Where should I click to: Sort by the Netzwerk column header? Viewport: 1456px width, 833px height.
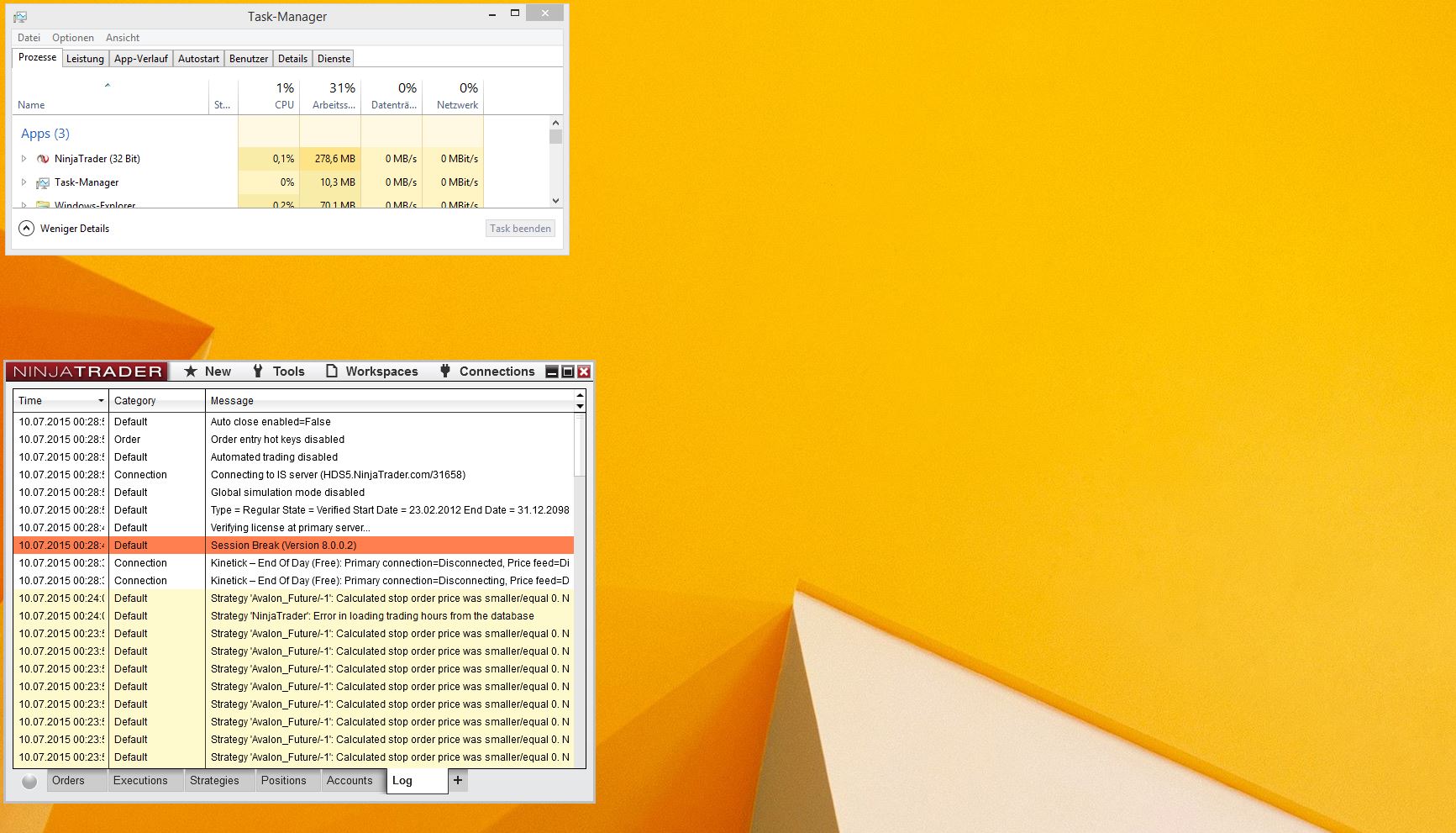[x=453, y=97]
